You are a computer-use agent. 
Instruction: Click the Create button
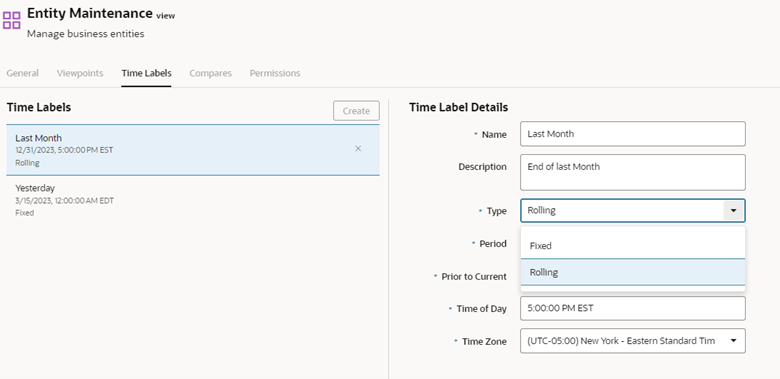tap(356, 111)
